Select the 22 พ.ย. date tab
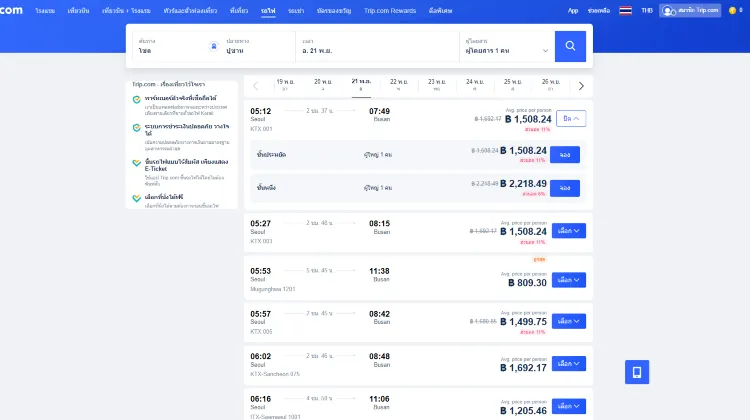The height and width of the screenshot is (420, 750). tap(400, 84)
